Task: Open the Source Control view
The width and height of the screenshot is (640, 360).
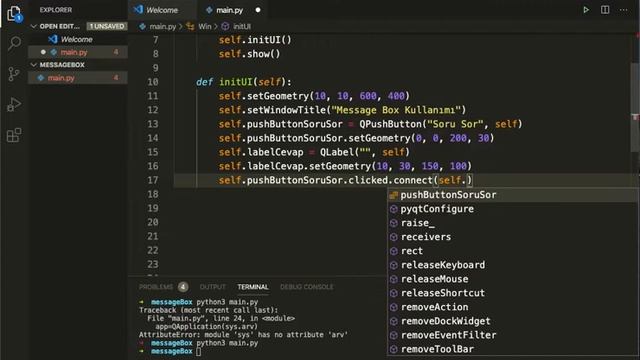Action: point(14,74)
